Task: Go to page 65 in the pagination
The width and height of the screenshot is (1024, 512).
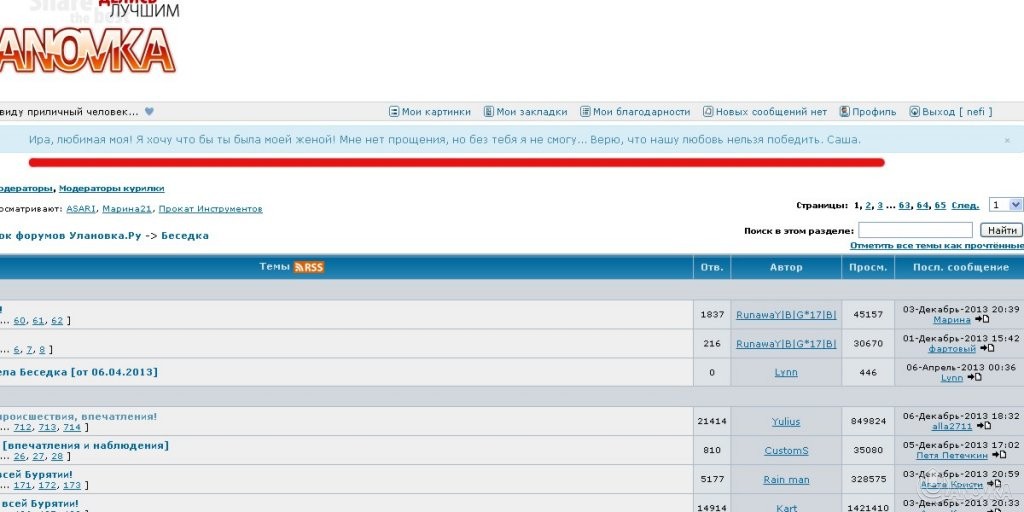Action: point(940,205)
